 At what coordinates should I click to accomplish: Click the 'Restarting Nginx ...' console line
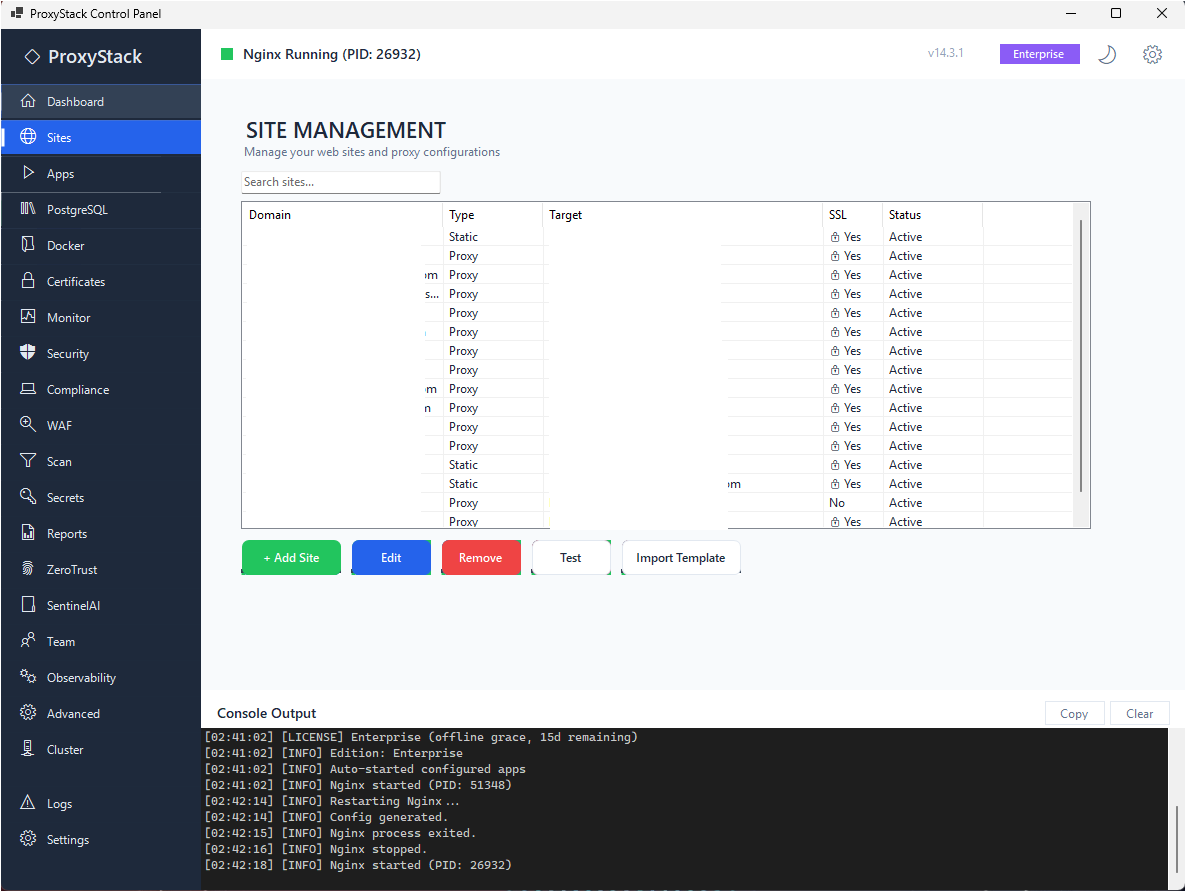point(332,801)
